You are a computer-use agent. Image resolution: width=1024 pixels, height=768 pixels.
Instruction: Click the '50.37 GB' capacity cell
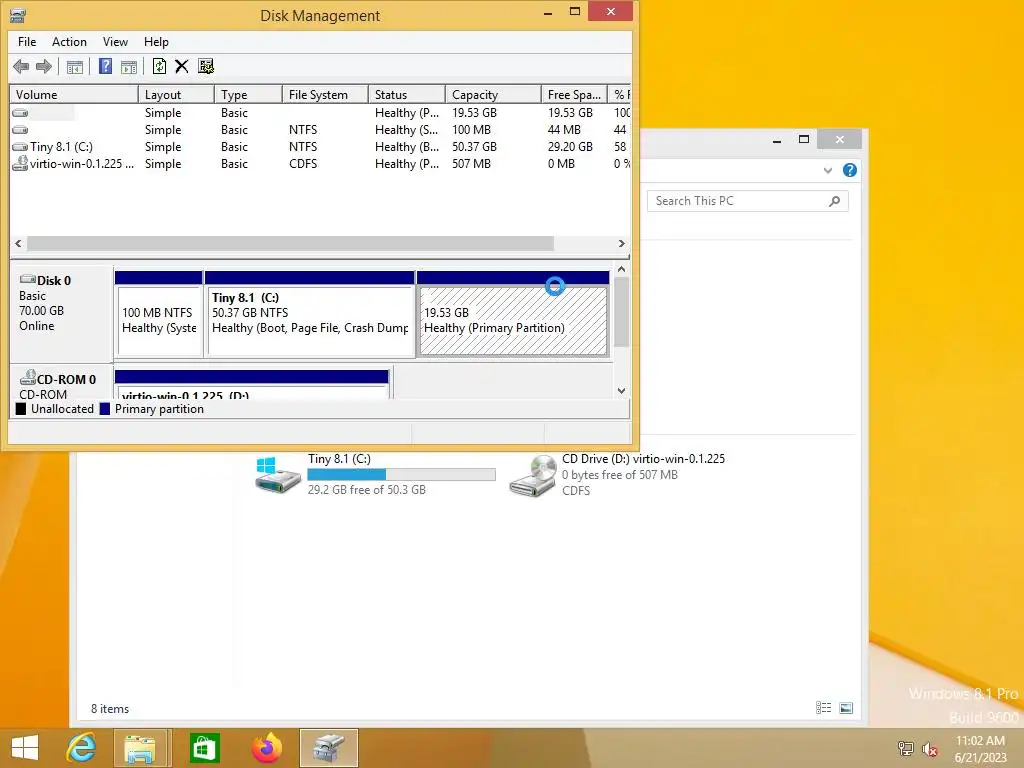tap(474, 147)
